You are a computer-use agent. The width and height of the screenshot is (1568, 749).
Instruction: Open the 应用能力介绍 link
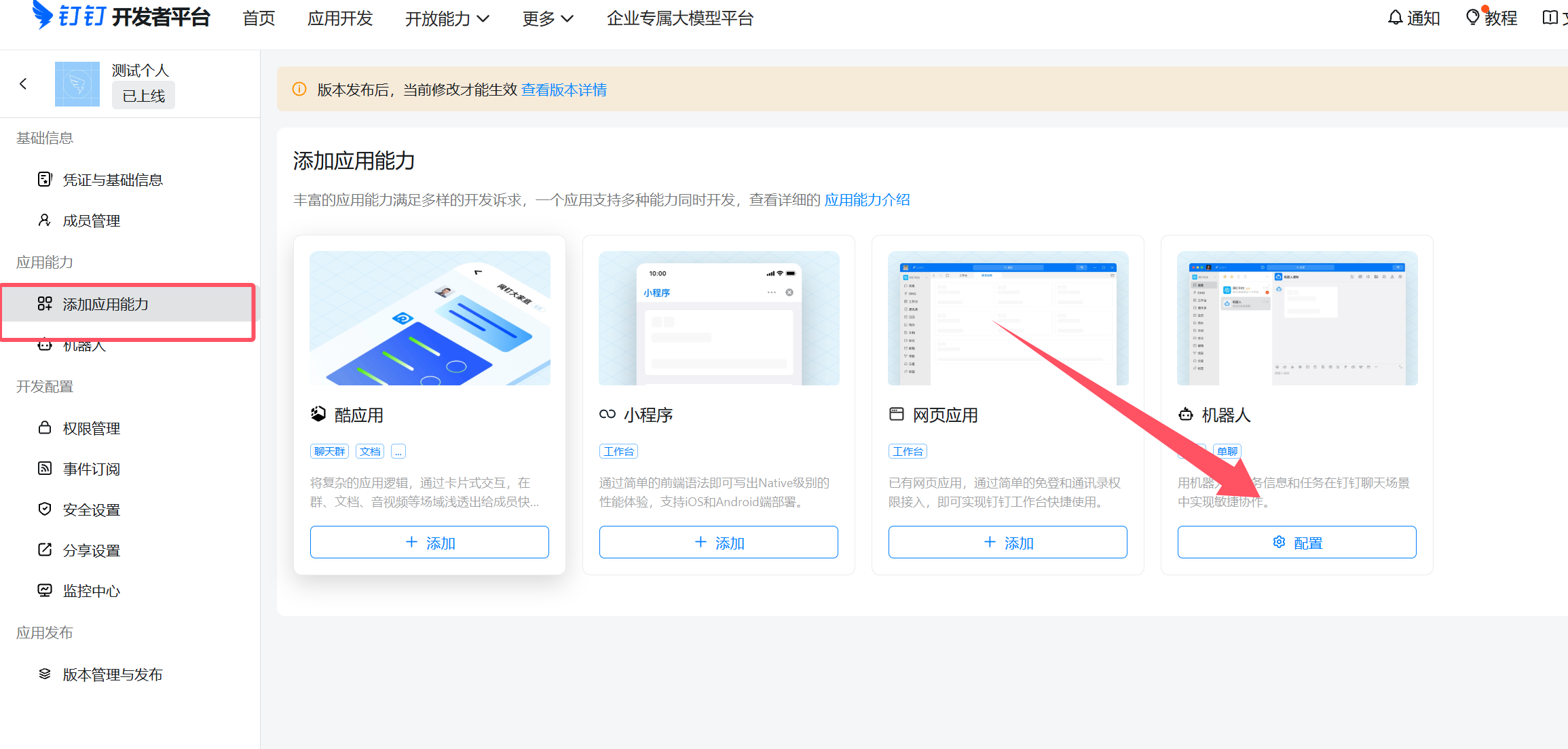point(867,199)
